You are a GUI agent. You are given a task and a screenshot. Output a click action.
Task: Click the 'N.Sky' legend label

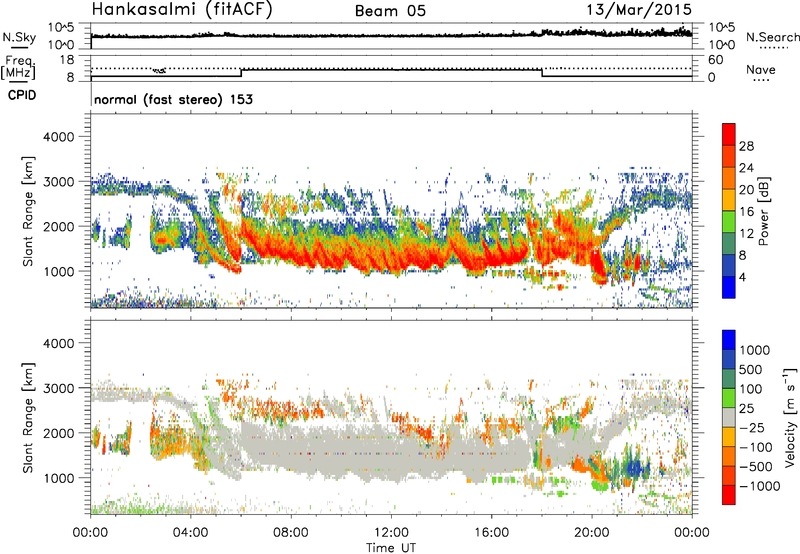coord(19,37)
